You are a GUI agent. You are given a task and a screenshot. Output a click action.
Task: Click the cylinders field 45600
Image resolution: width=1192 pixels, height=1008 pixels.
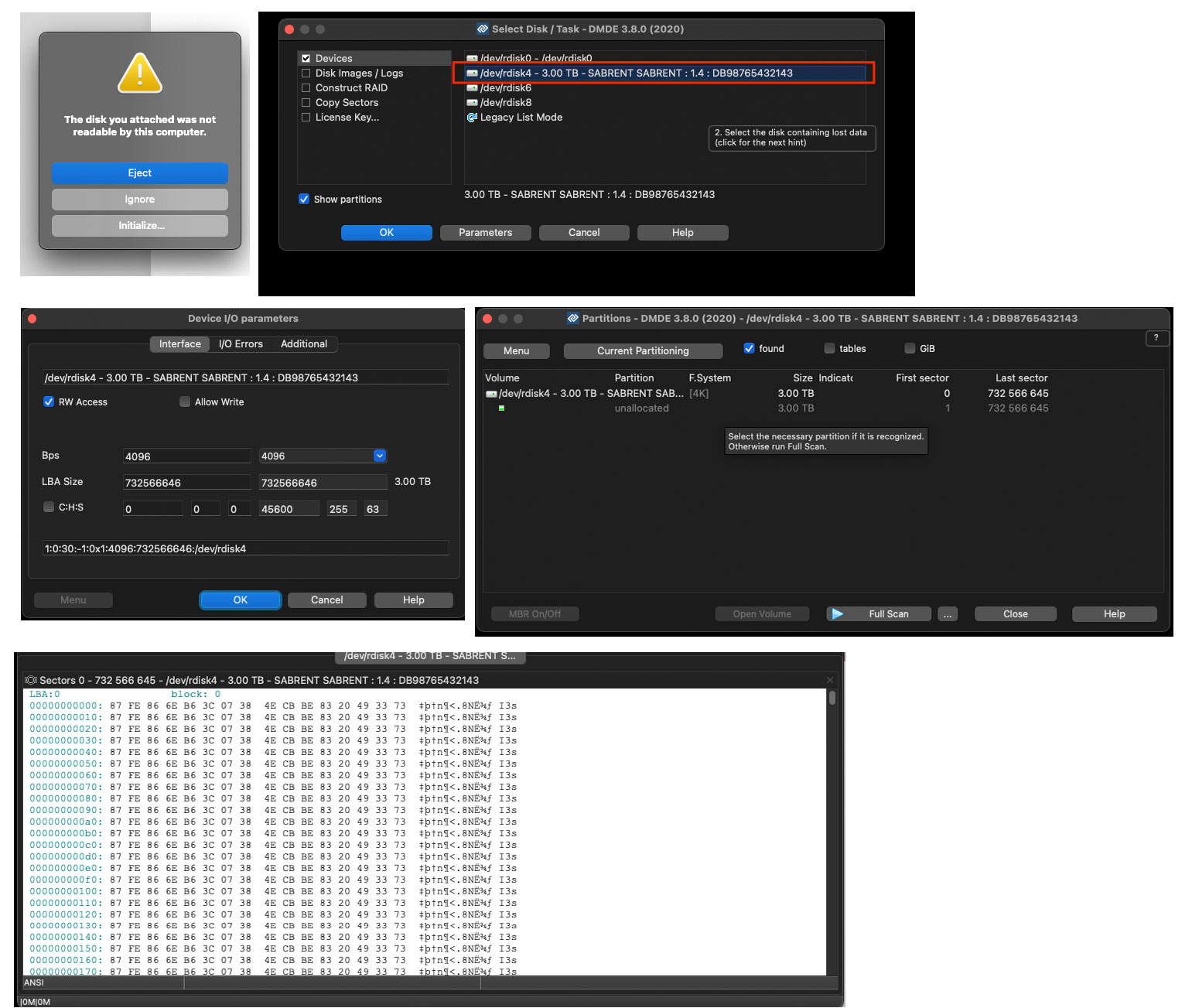point(289,509)
